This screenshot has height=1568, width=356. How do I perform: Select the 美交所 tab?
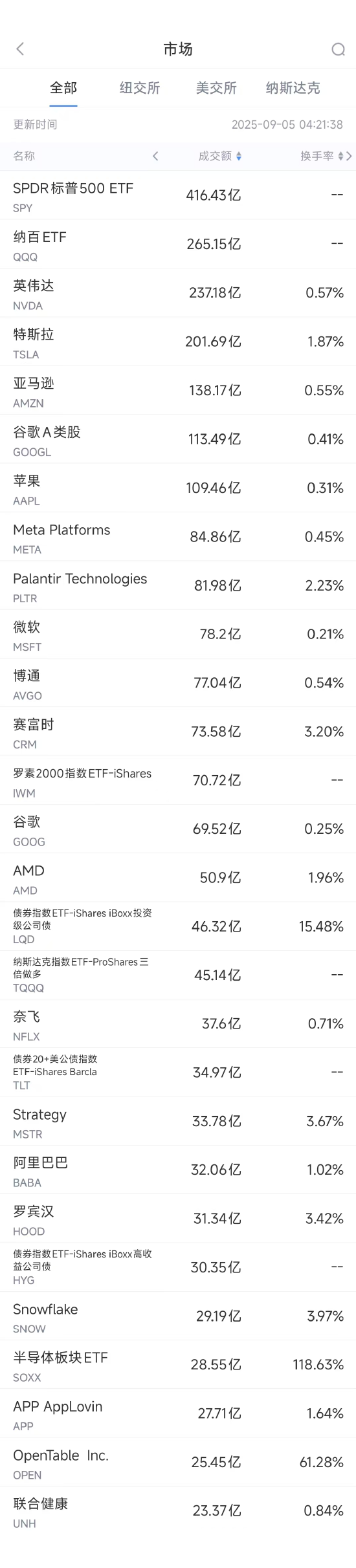tap(216, 88)
